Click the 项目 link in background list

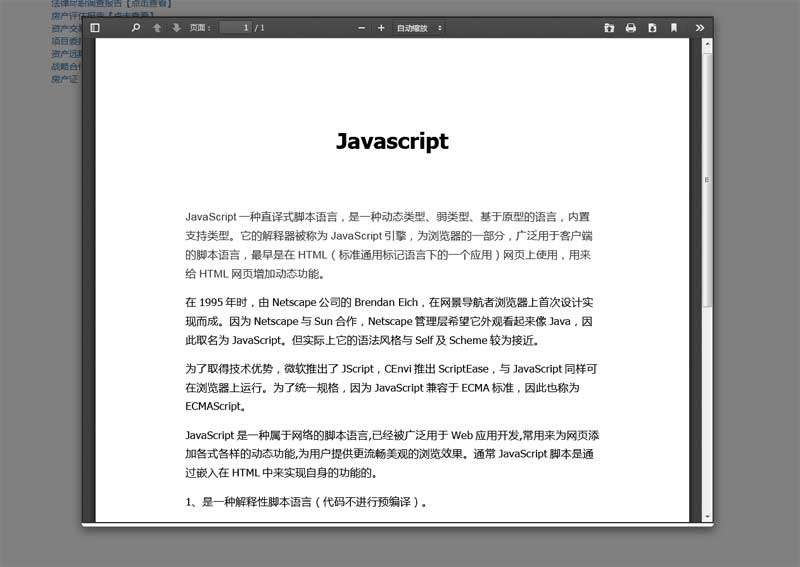click(x=66, y=42)
